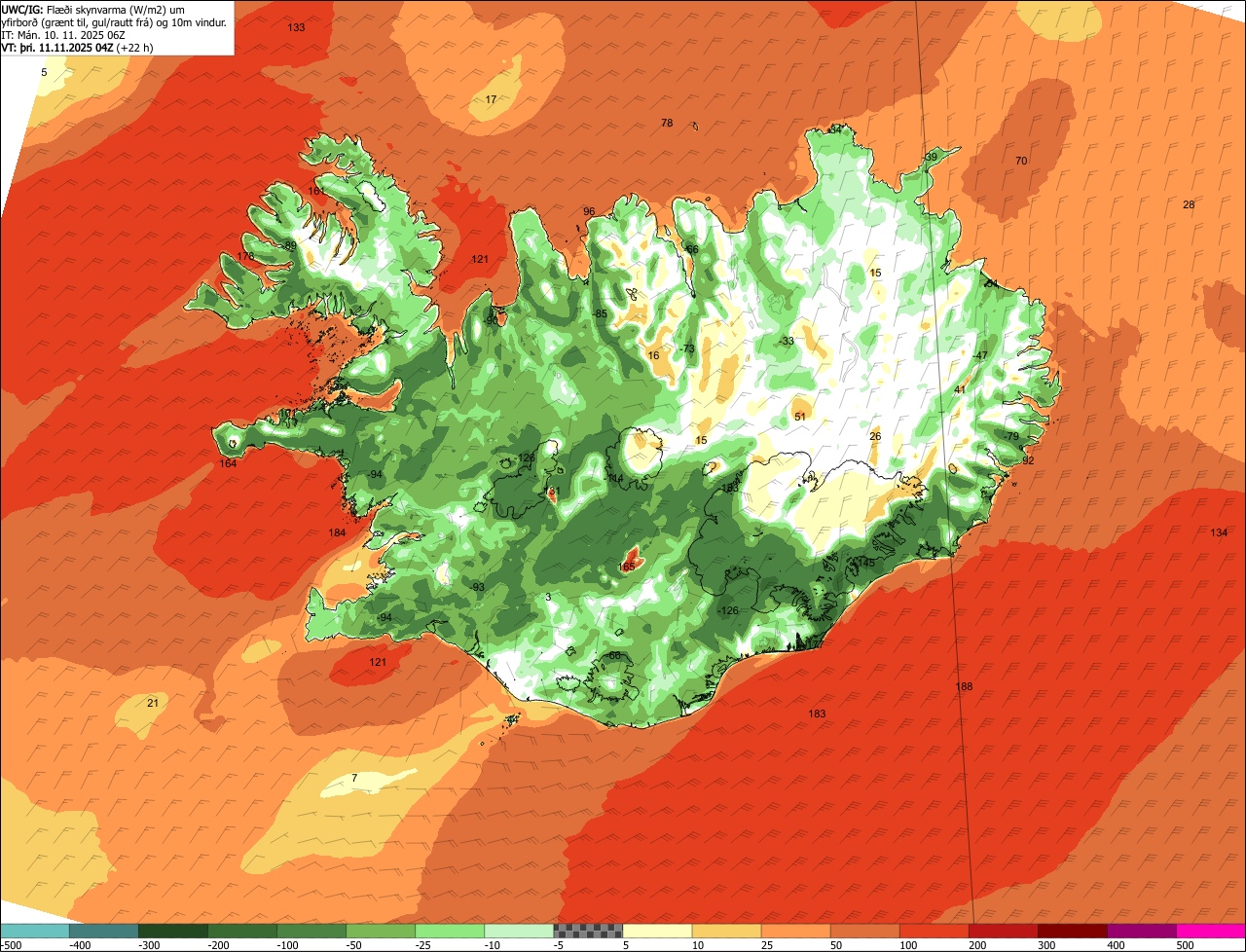Viewport: 1246px width, 952px height.
Task: Click the map value -85 in north Iceland
Action: tap(600, 313)
